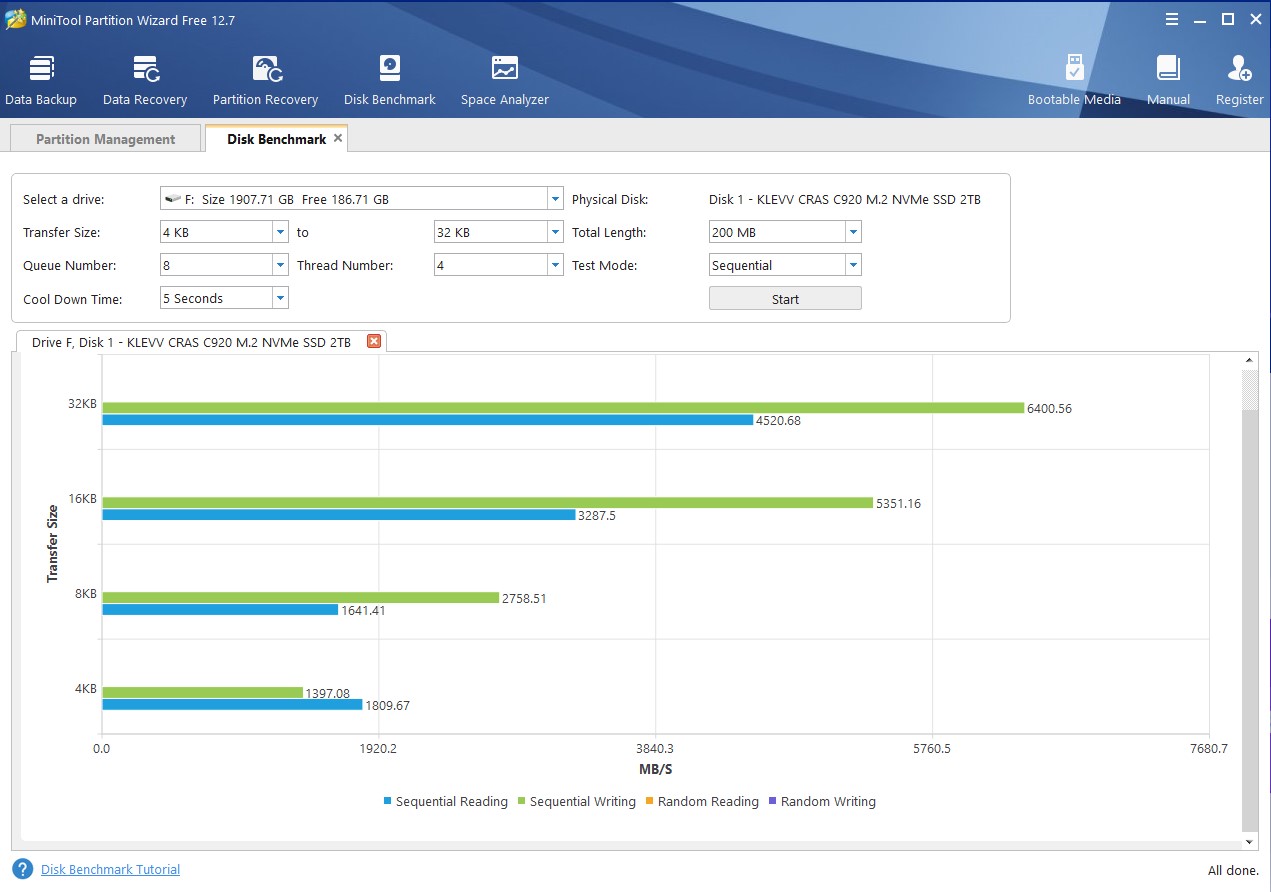The height and width of the screenshot is (892, 1271).
Task: Click the chart scrollbar up arrow
Action: [x=1249, y=361]
